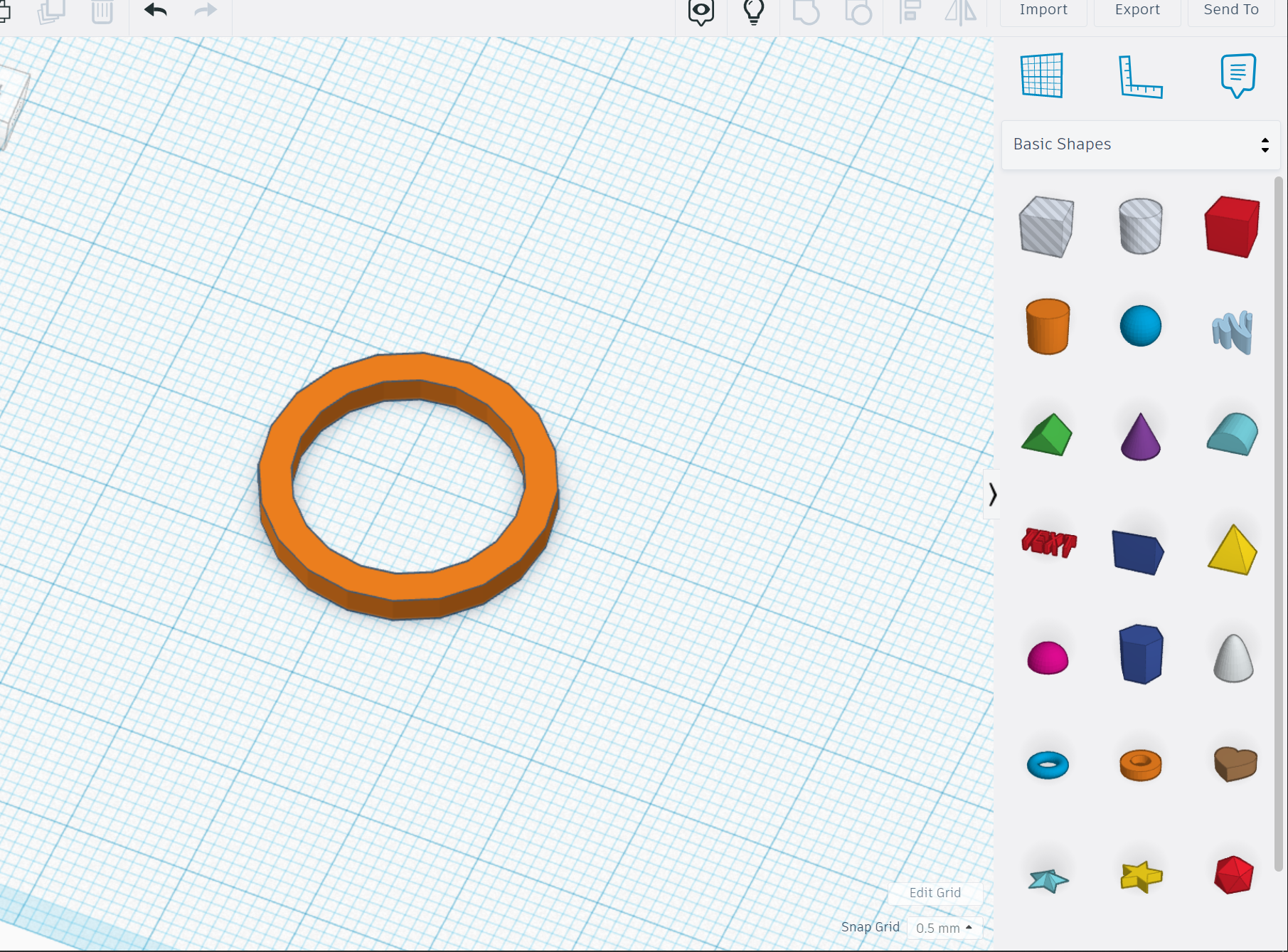
Task: Select the orange Tube shape
Action: [1140, 763]
